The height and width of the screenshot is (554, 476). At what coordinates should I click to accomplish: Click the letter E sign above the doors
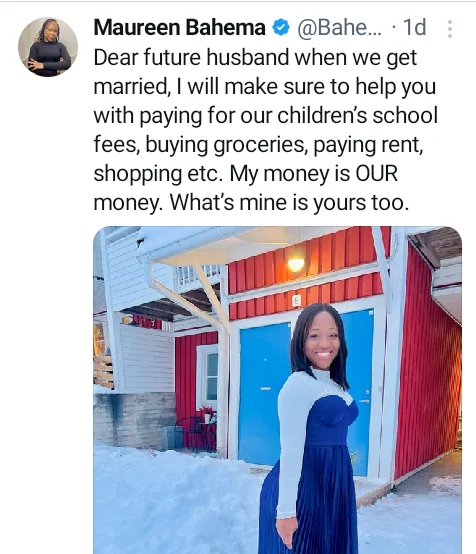296,301
